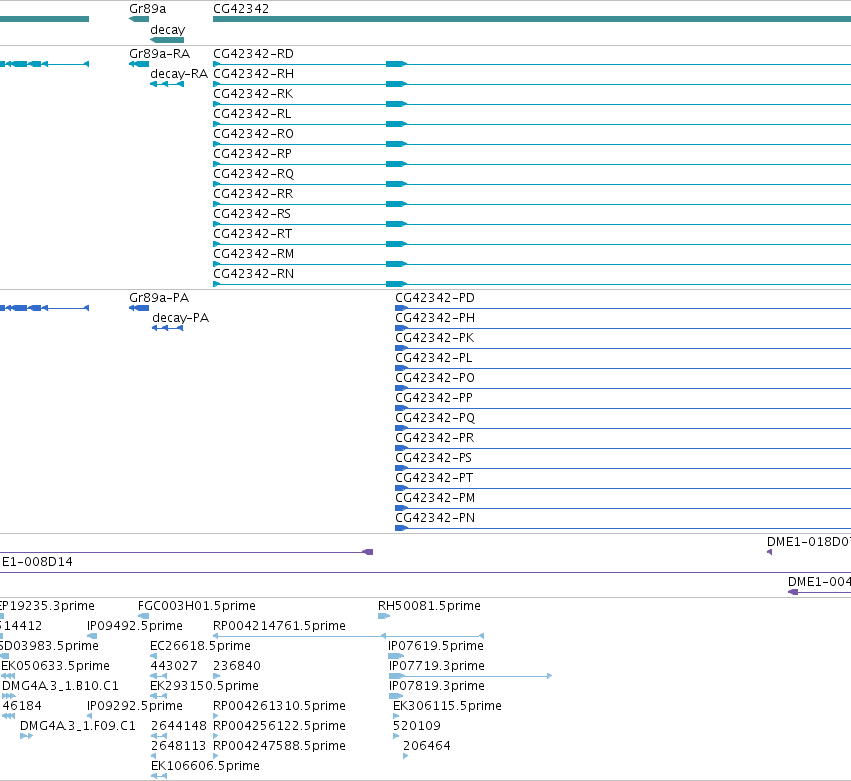Select EST IP09492.5prime

pyautogui.click(x=135, y=626)
